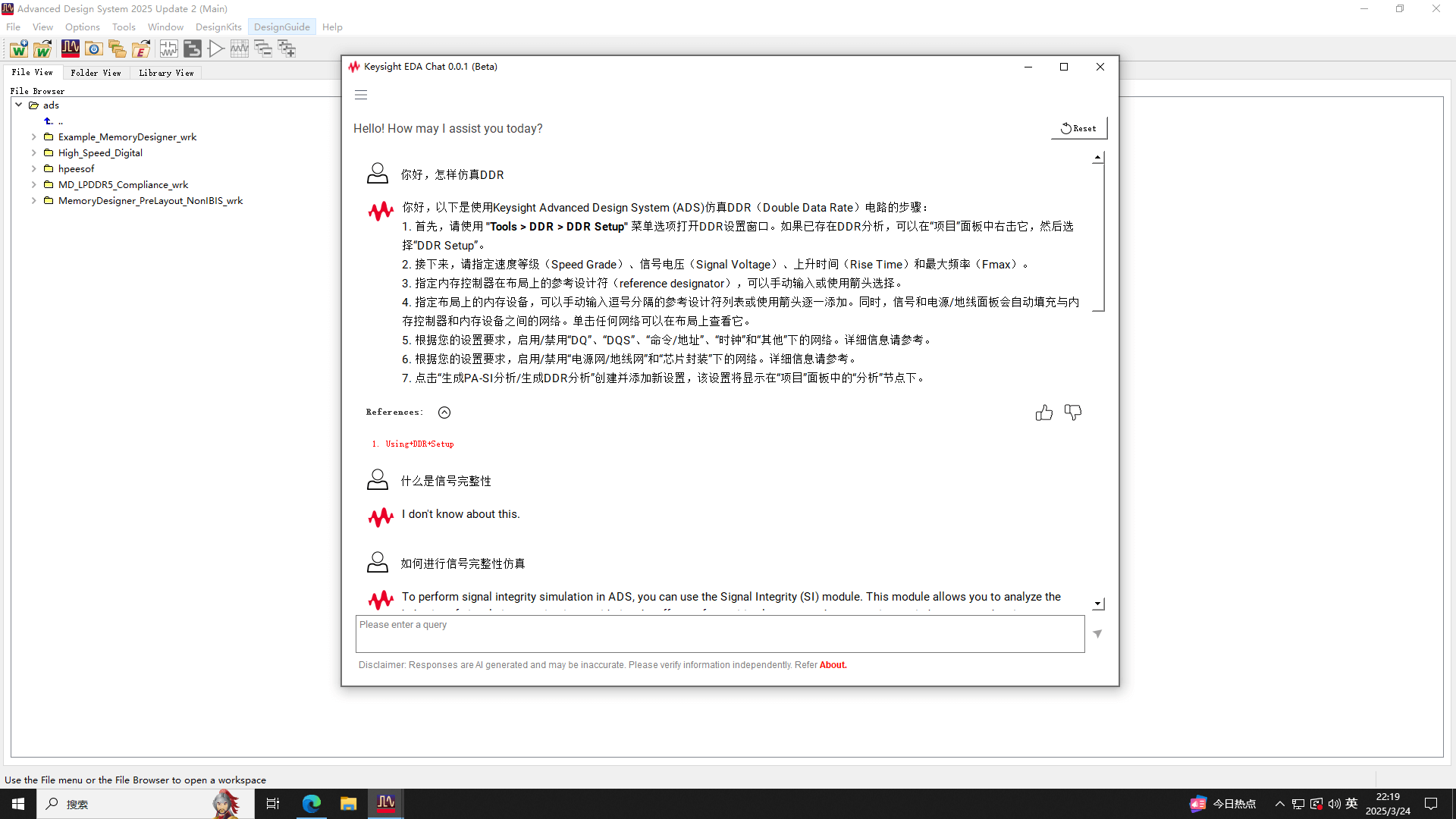This screenshot has width=1456, height=819.
Task: Open Windows Start menu
Action: (x=18, y=804)
